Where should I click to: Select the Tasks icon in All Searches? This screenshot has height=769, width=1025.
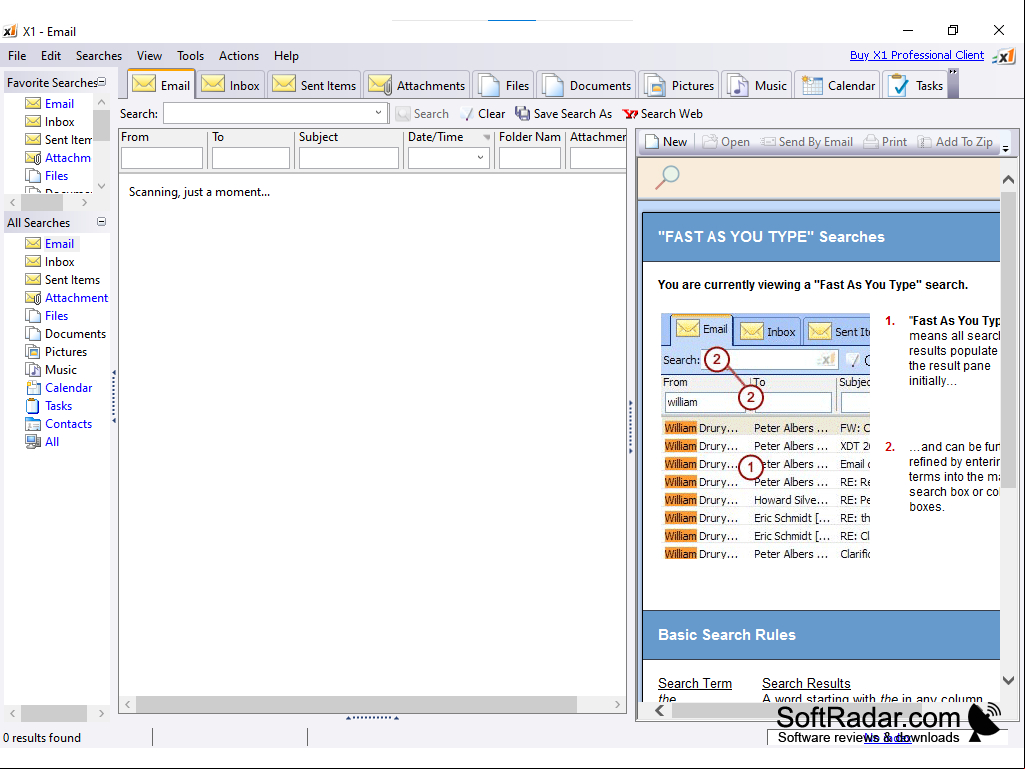33,405
